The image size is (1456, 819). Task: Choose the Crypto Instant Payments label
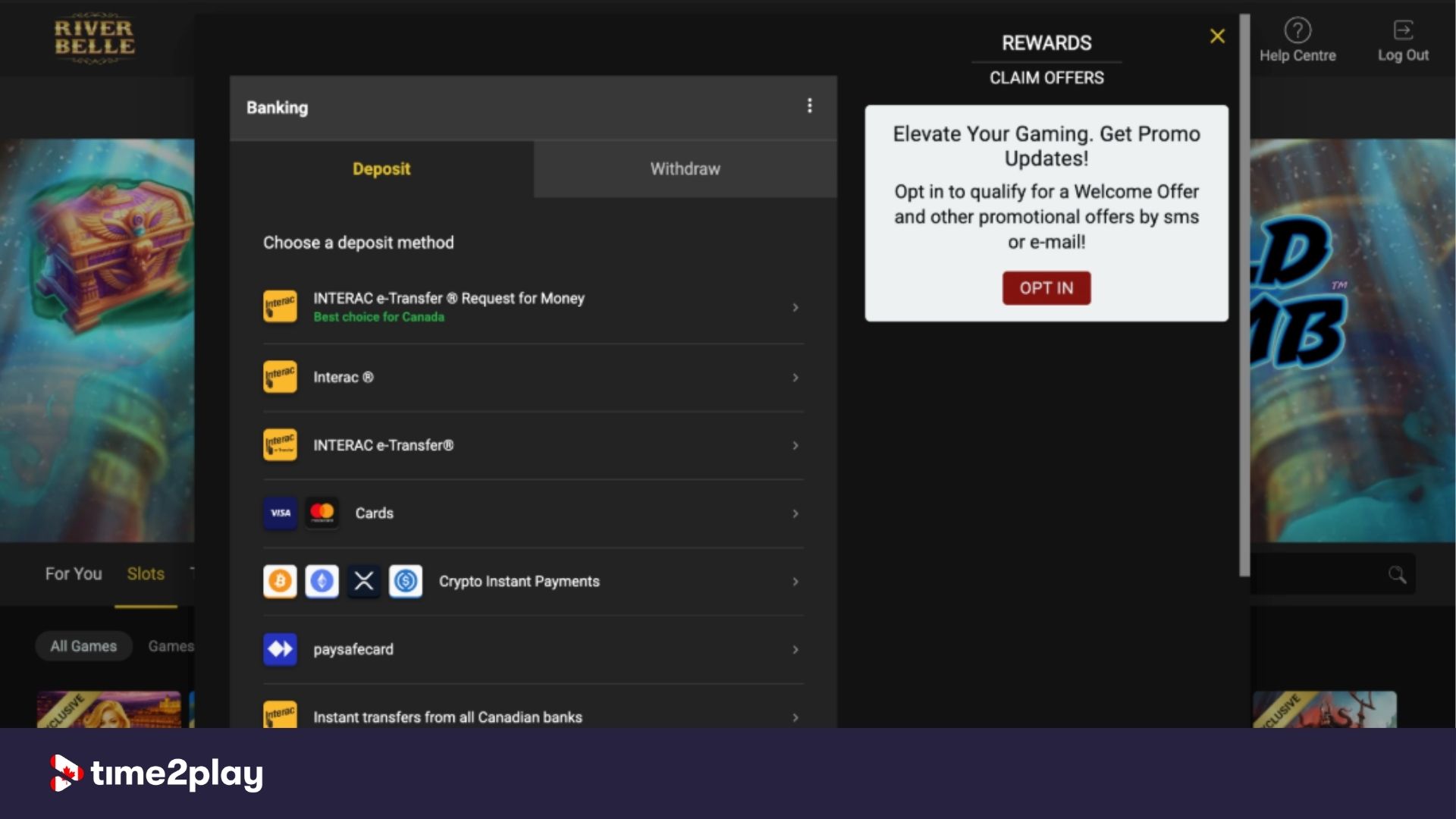[519, 582]
